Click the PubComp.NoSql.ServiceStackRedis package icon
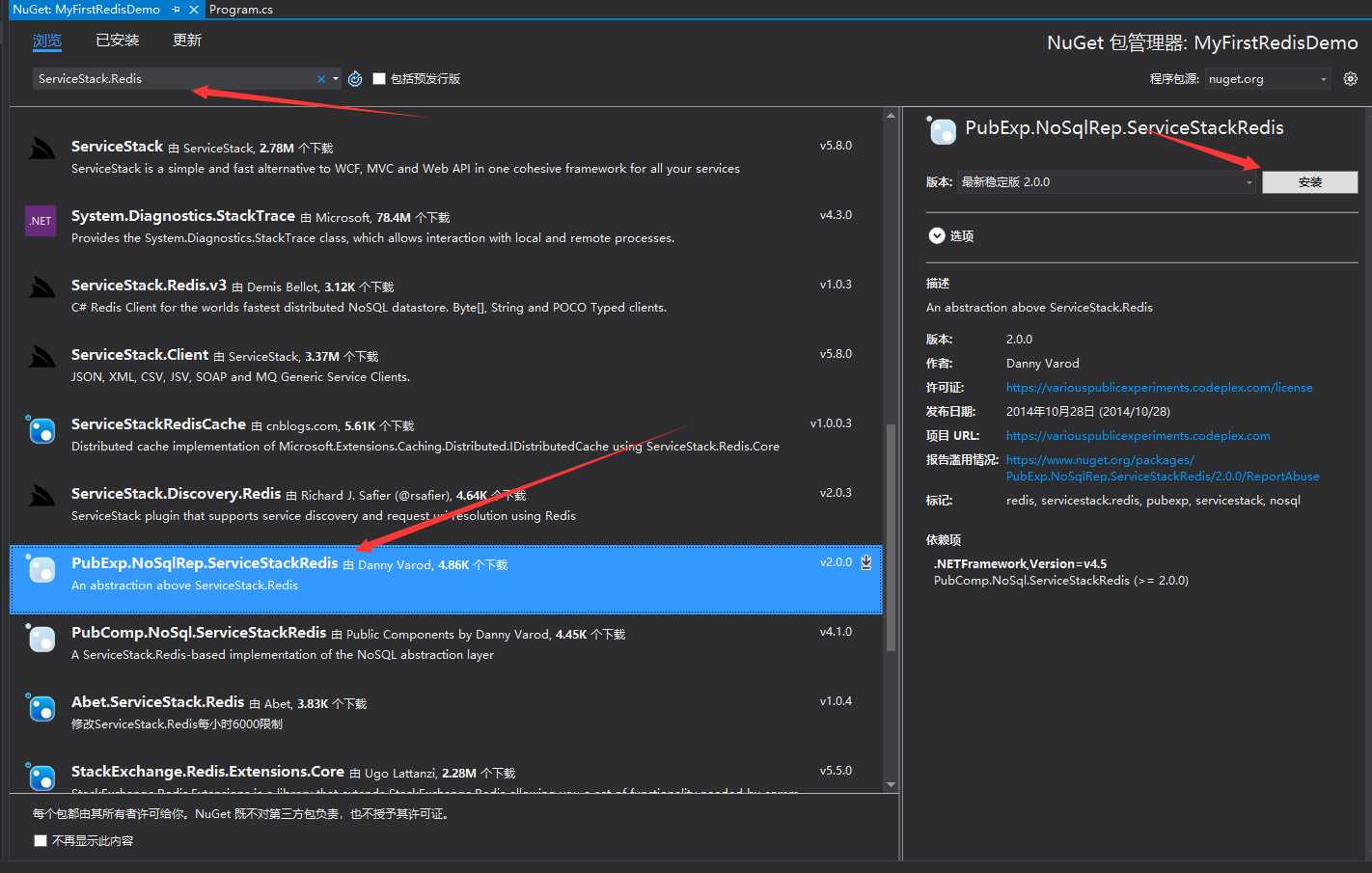The width and height of the screenshot is (1372, 873). (x=41, y=638)
